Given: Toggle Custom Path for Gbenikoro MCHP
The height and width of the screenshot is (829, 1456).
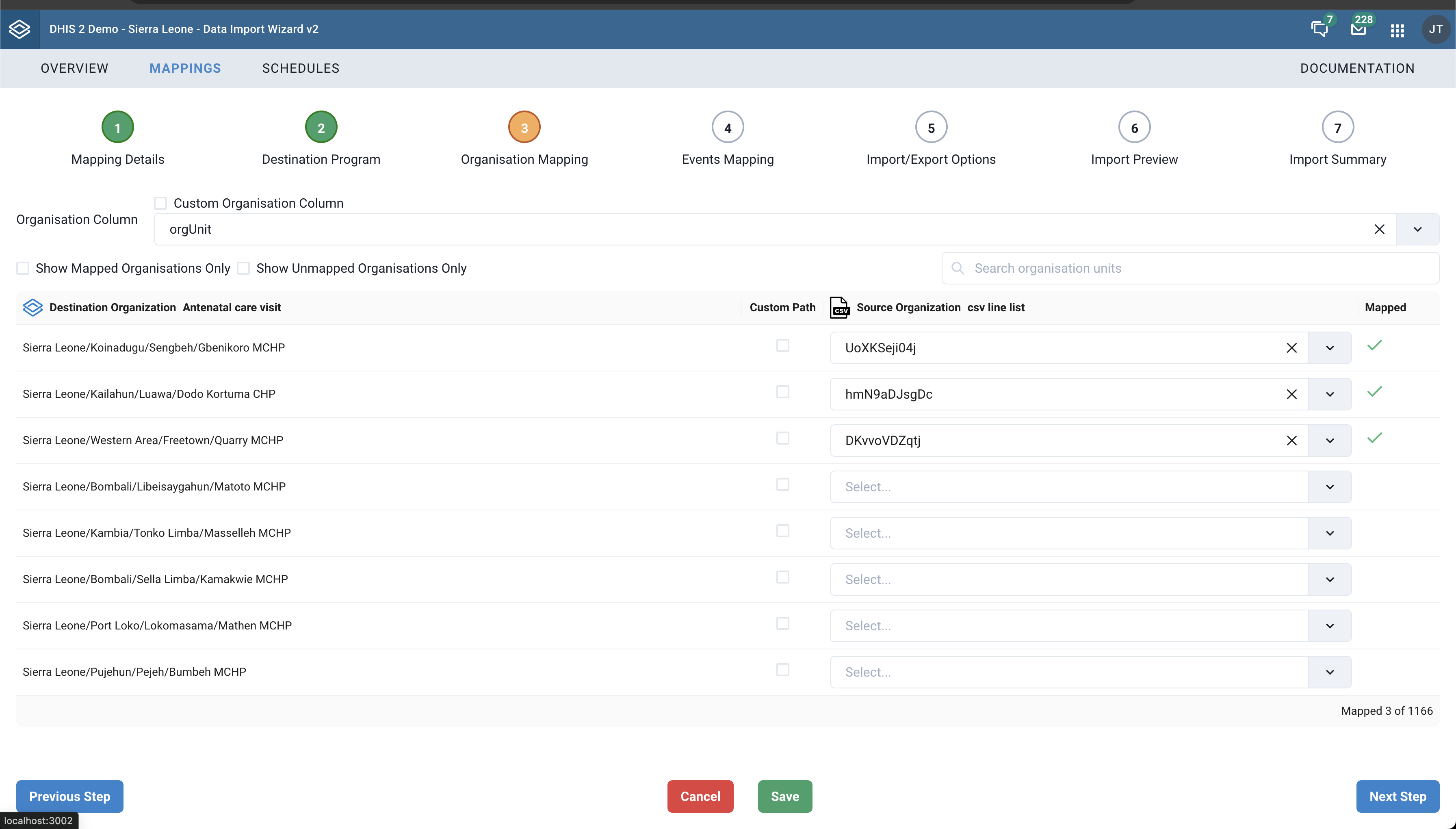Looking at the screenshot, I should coord(783,345).
